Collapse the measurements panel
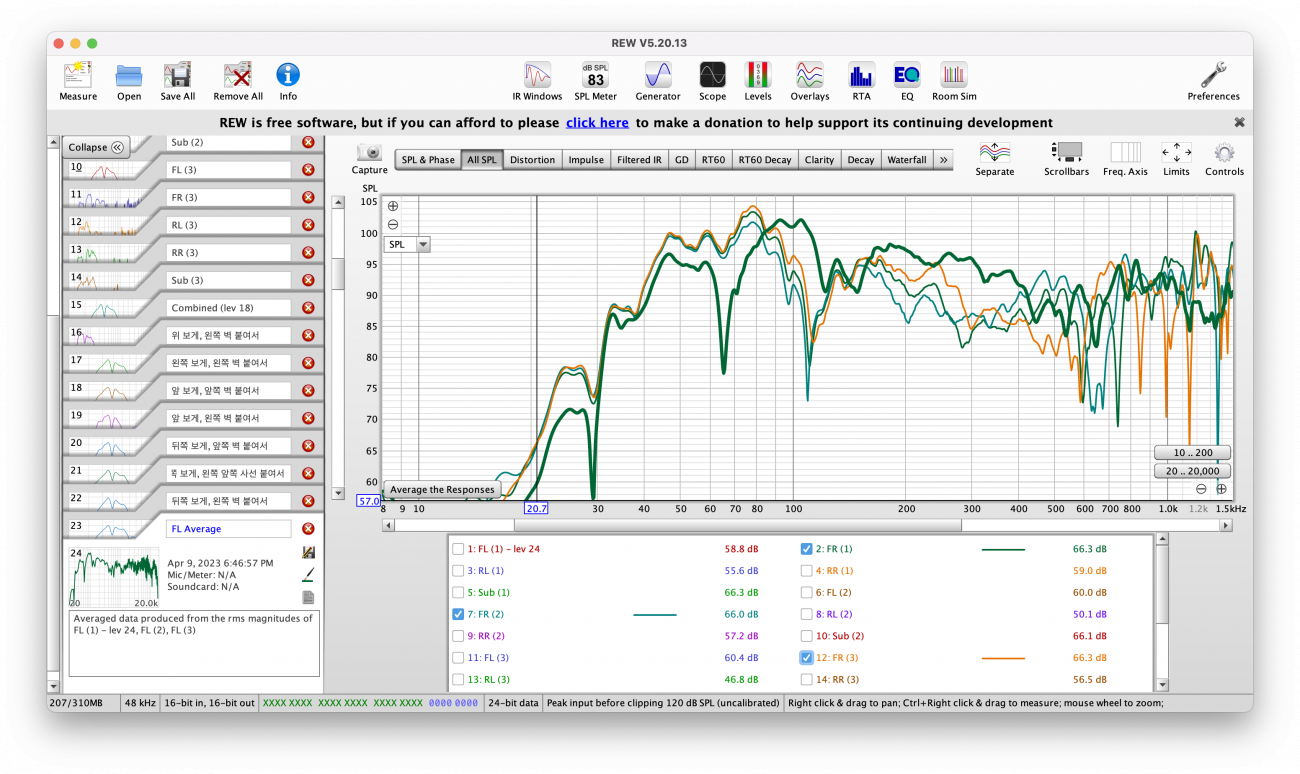This screenshot has height=774, width=1300. coord(97,147)
